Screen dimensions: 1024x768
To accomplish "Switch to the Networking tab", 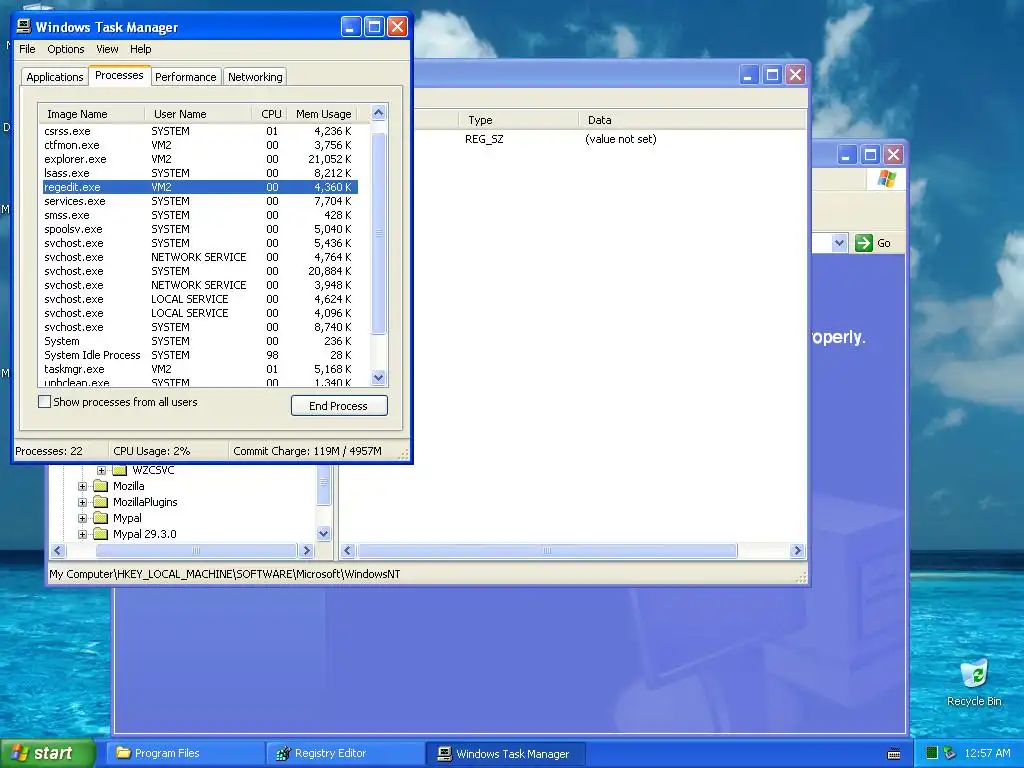I will click(x=255, y=77).
